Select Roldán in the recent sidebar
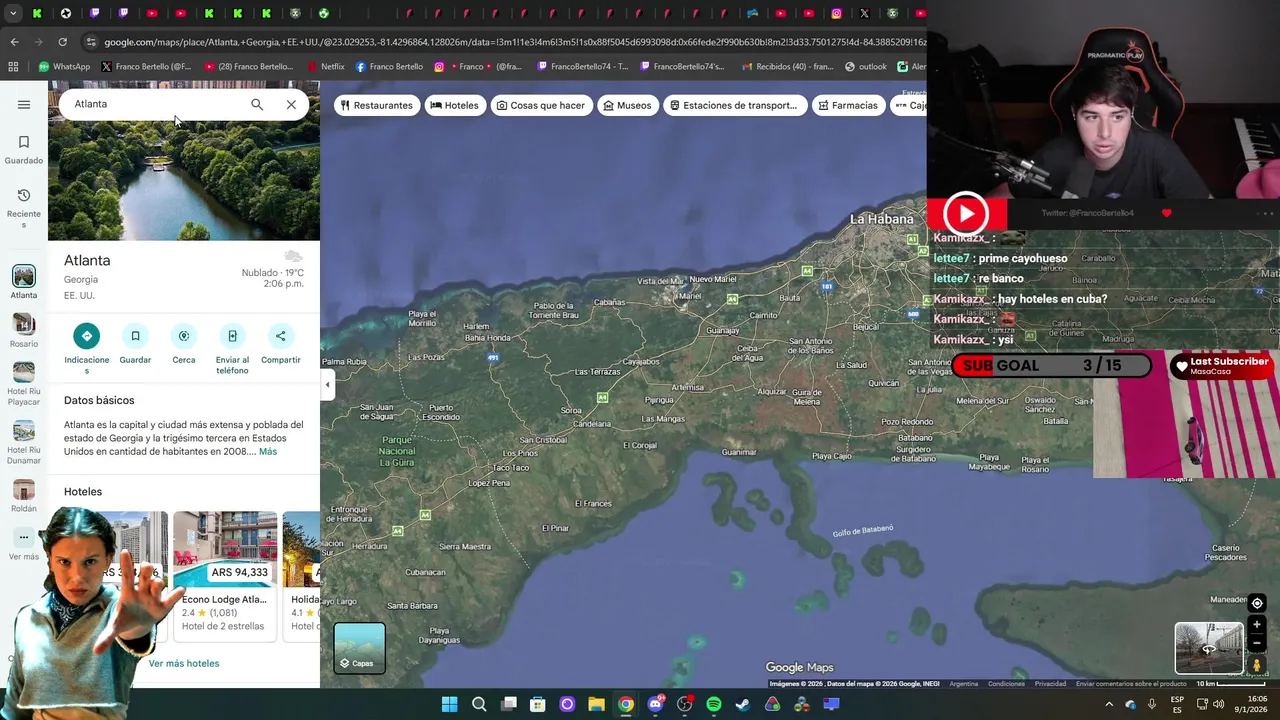 24,495
